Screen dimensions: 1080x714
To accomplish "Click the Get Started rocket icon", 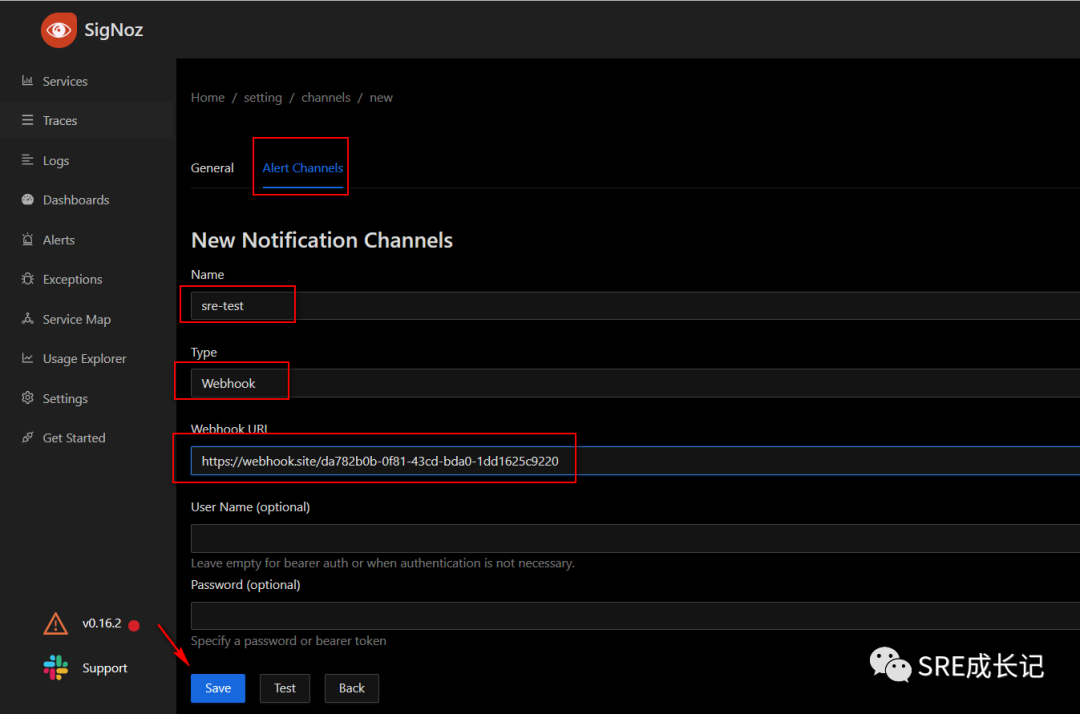I will [28, 437].
